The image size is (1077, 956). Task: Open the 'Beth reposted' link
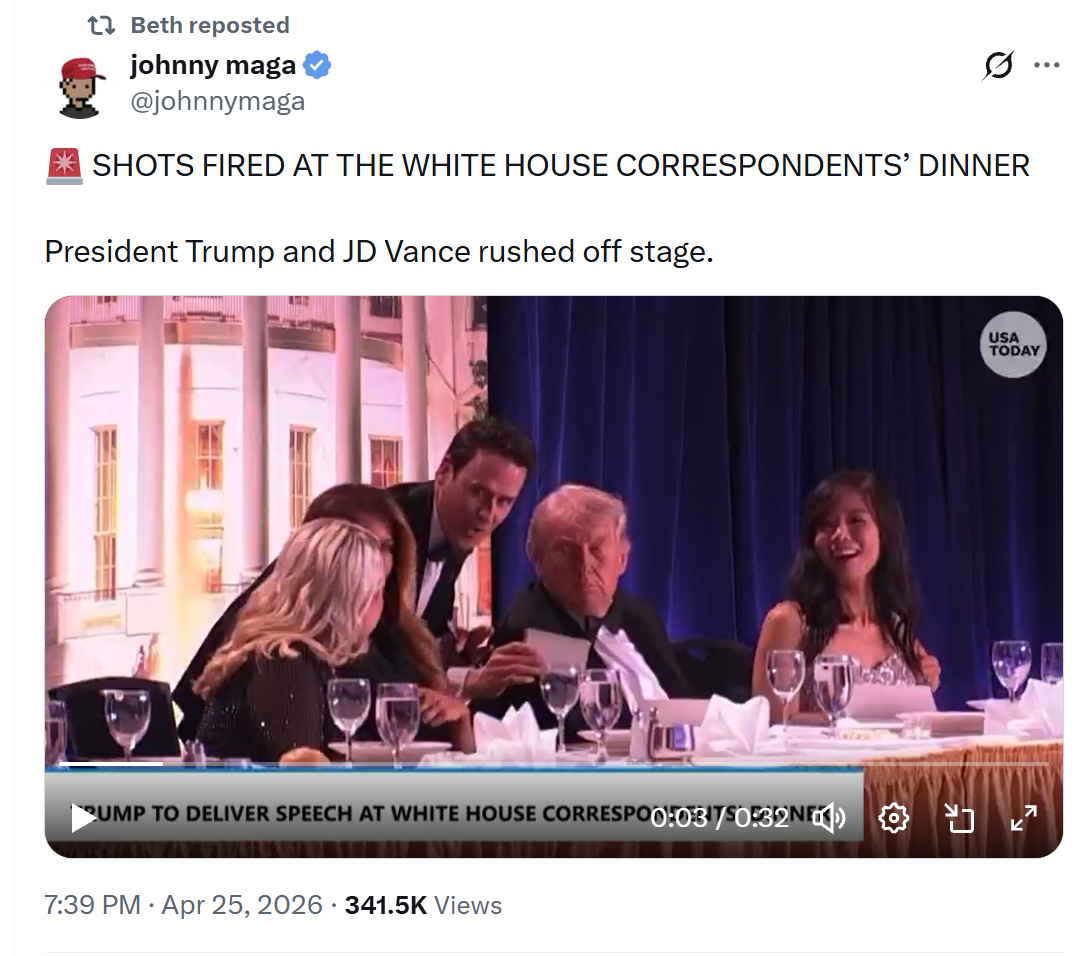tap(209, 25)
